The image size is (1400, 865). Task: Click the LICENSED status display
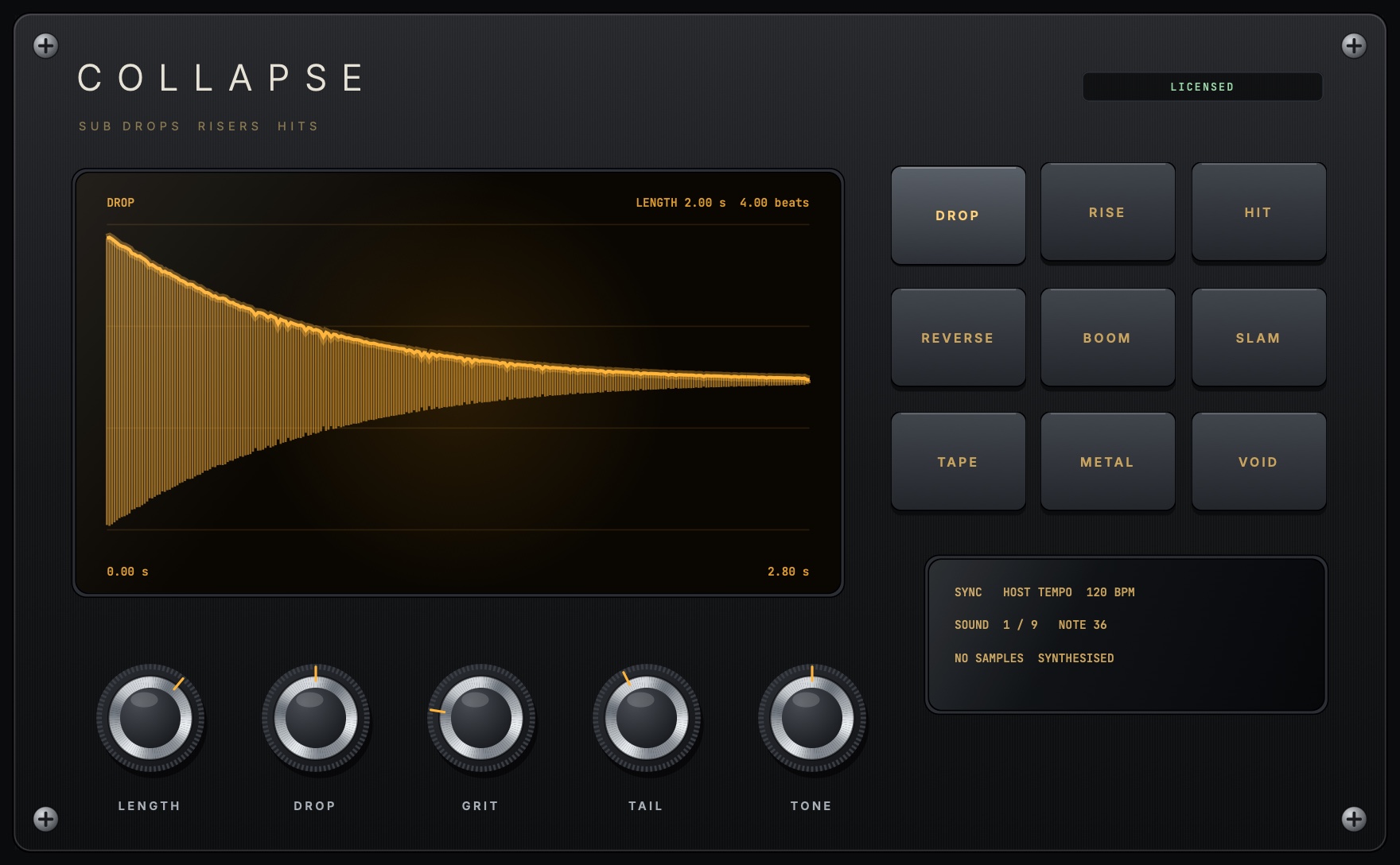(x=1202, y=87)
